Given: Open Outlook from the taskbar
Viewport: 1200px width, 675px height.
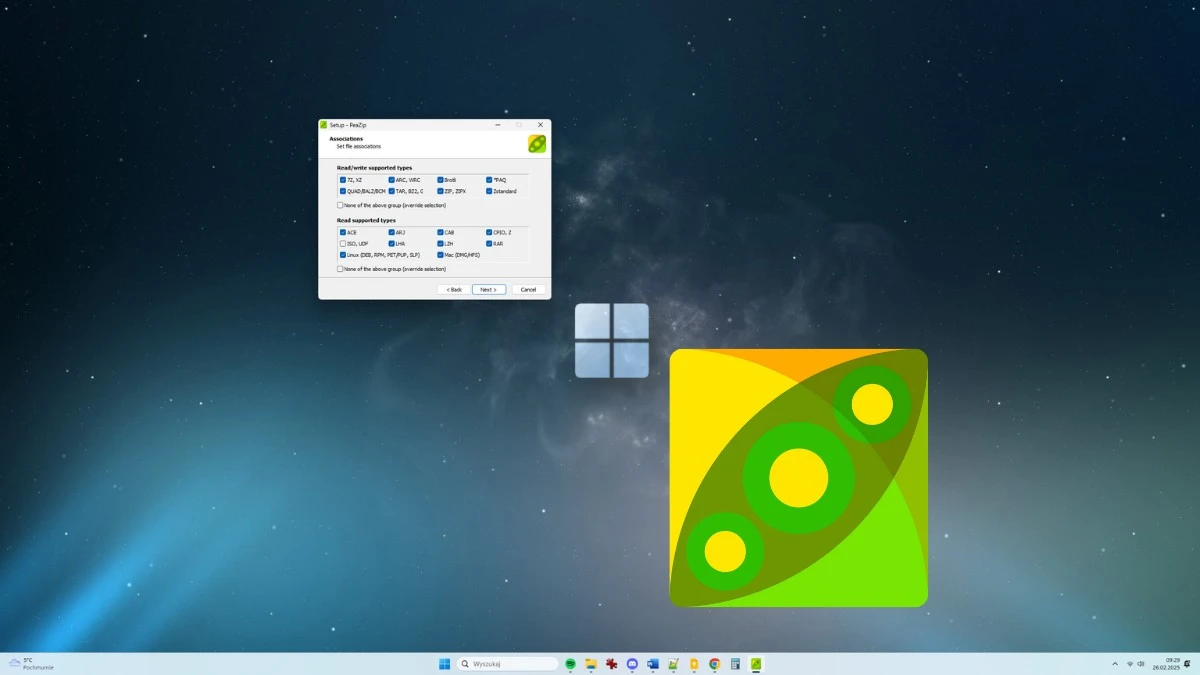Looking at the screenshot, I should coord(653,663).
